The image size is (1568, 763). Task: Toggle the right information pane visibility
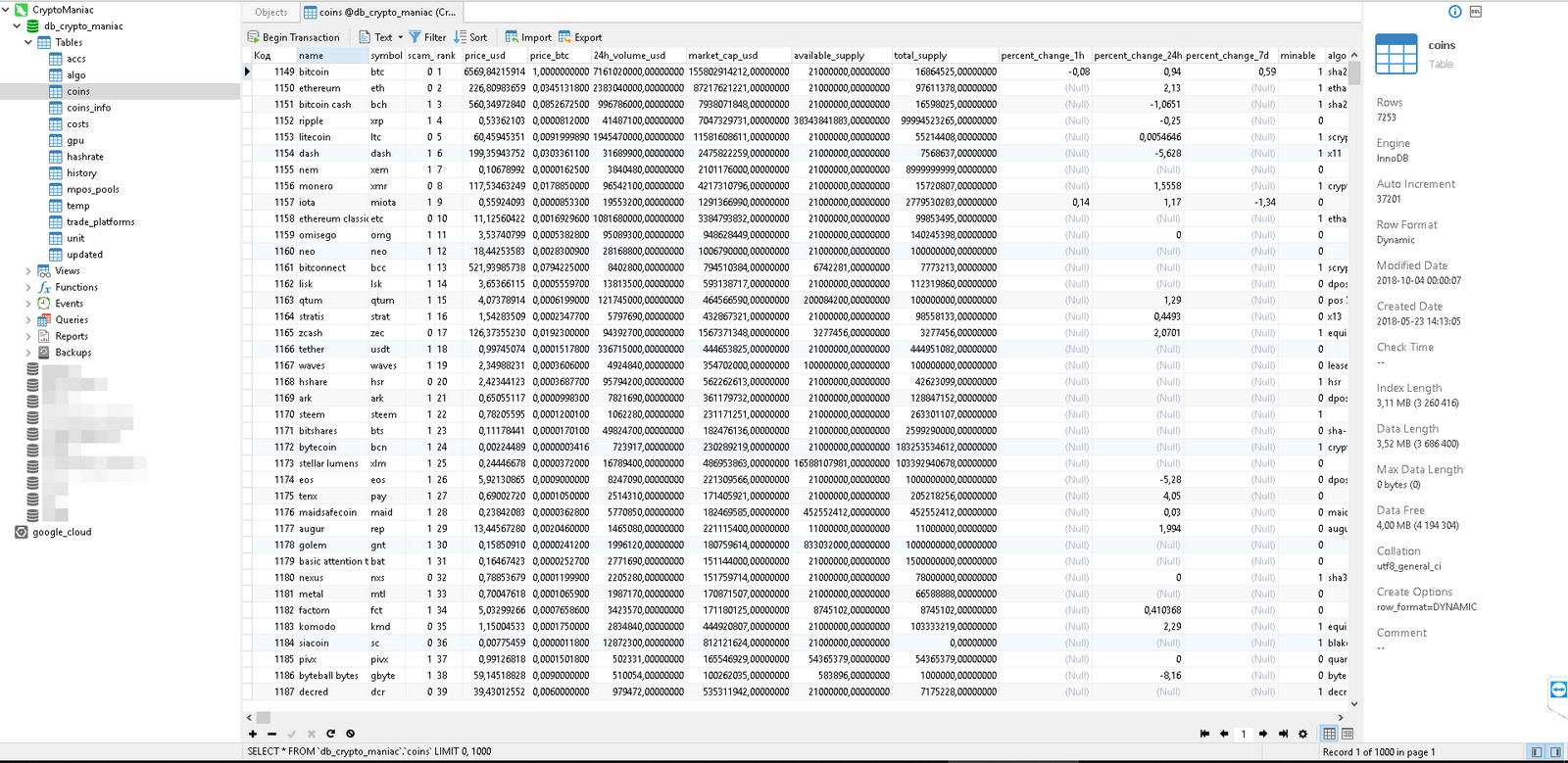(x=1555, y=752)
